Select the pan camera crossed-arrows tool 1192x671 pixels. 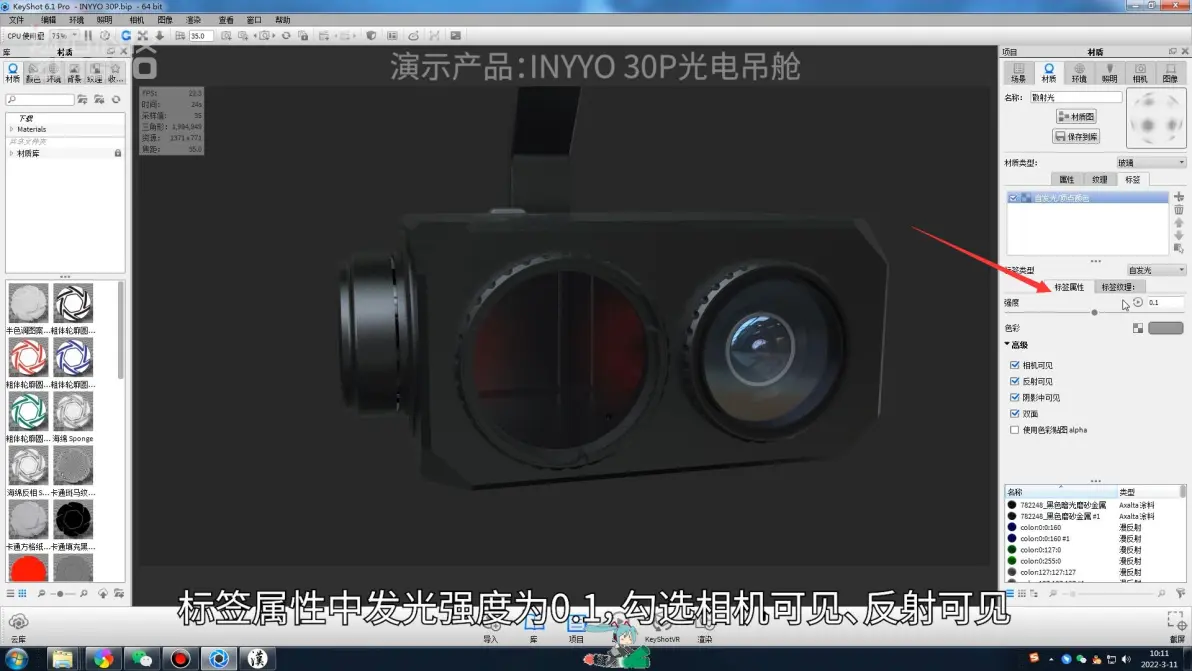point(143,36)
